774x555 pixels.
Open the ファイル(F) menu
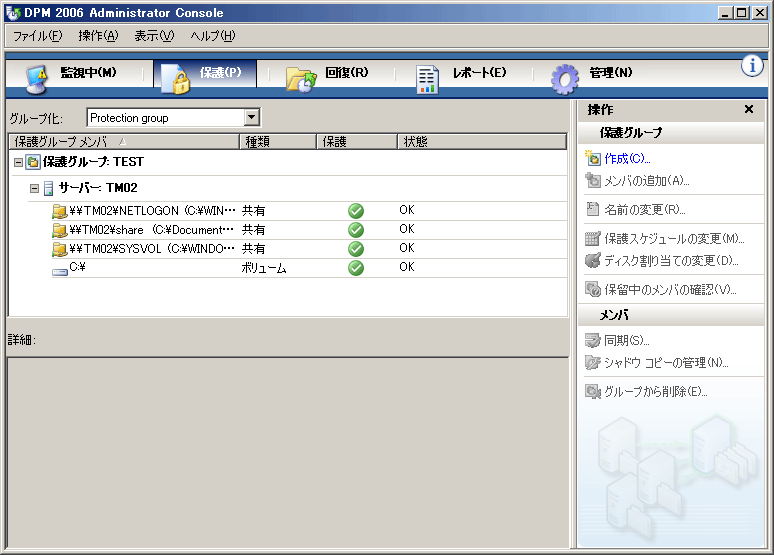[x=38, y=36]
